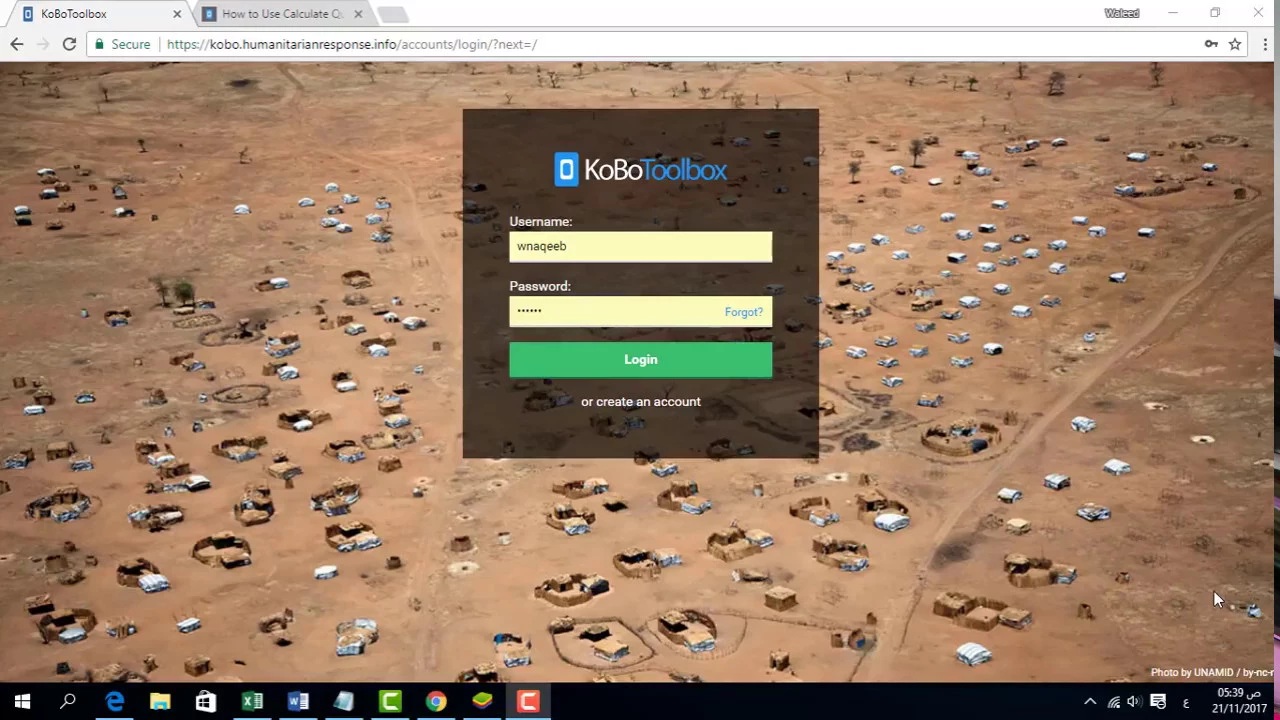Open a new browser tab
Image resolution: width=1280 pixels, height=720 pixels.
click(x=393, y=14)
